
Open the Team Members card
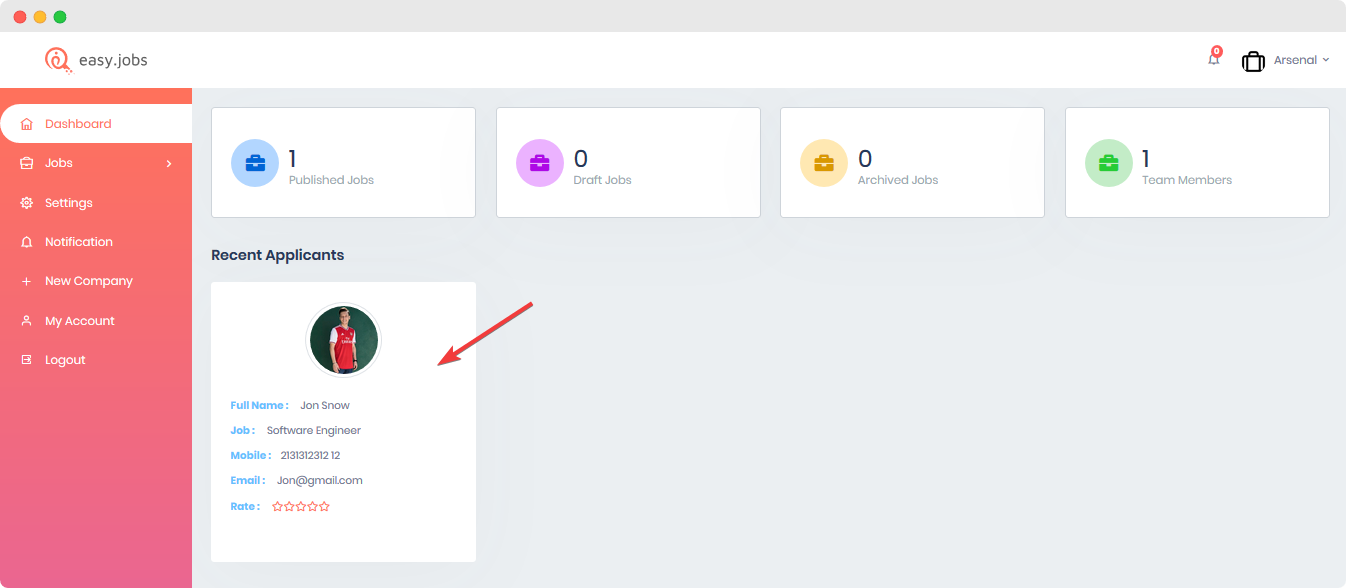(x=1197, y=163)
